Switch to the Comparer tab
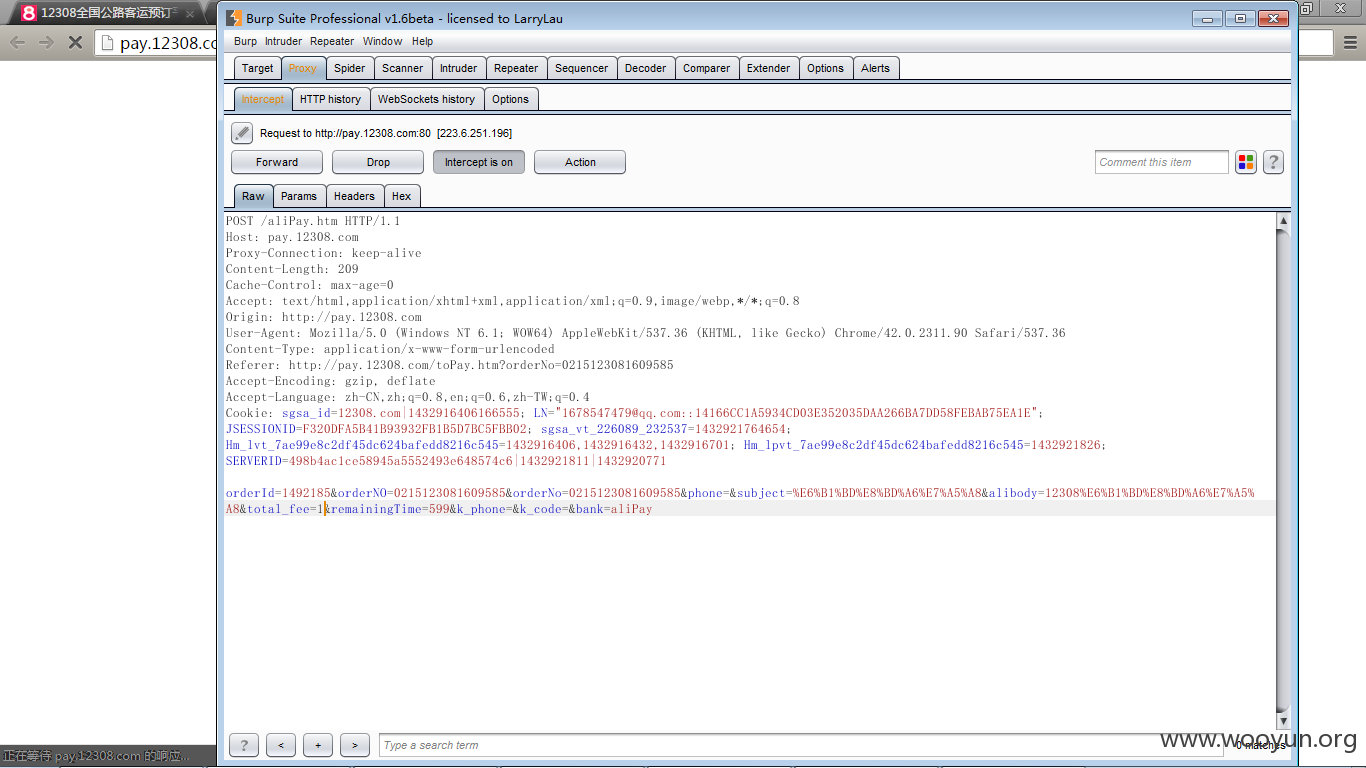This screenshot has height=768, width=1366. [706, 68]
